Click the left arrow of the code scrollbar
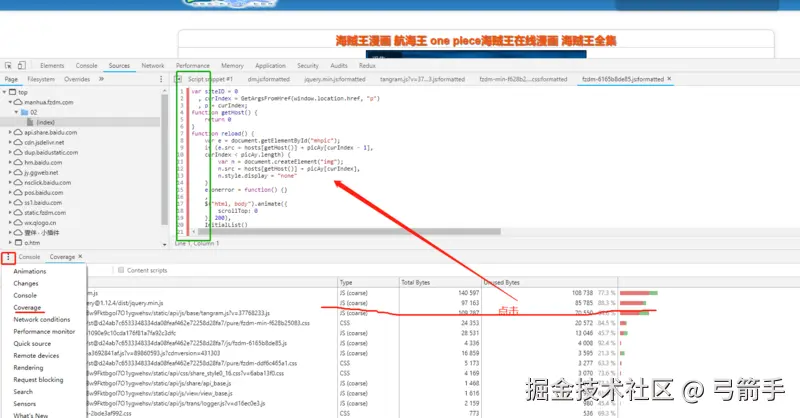The image size is (800, 418). [194, 231]
